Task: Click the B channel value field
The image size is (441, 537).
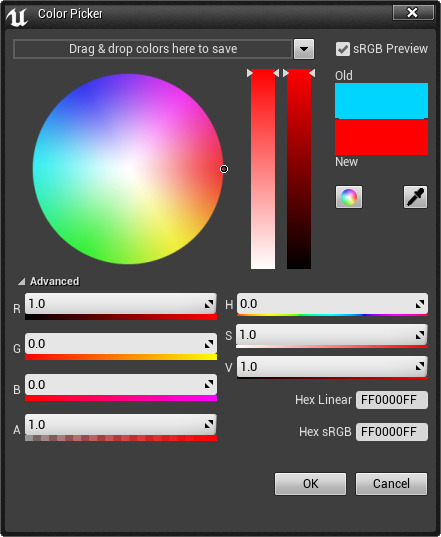Action: click(x=121, y=384)
